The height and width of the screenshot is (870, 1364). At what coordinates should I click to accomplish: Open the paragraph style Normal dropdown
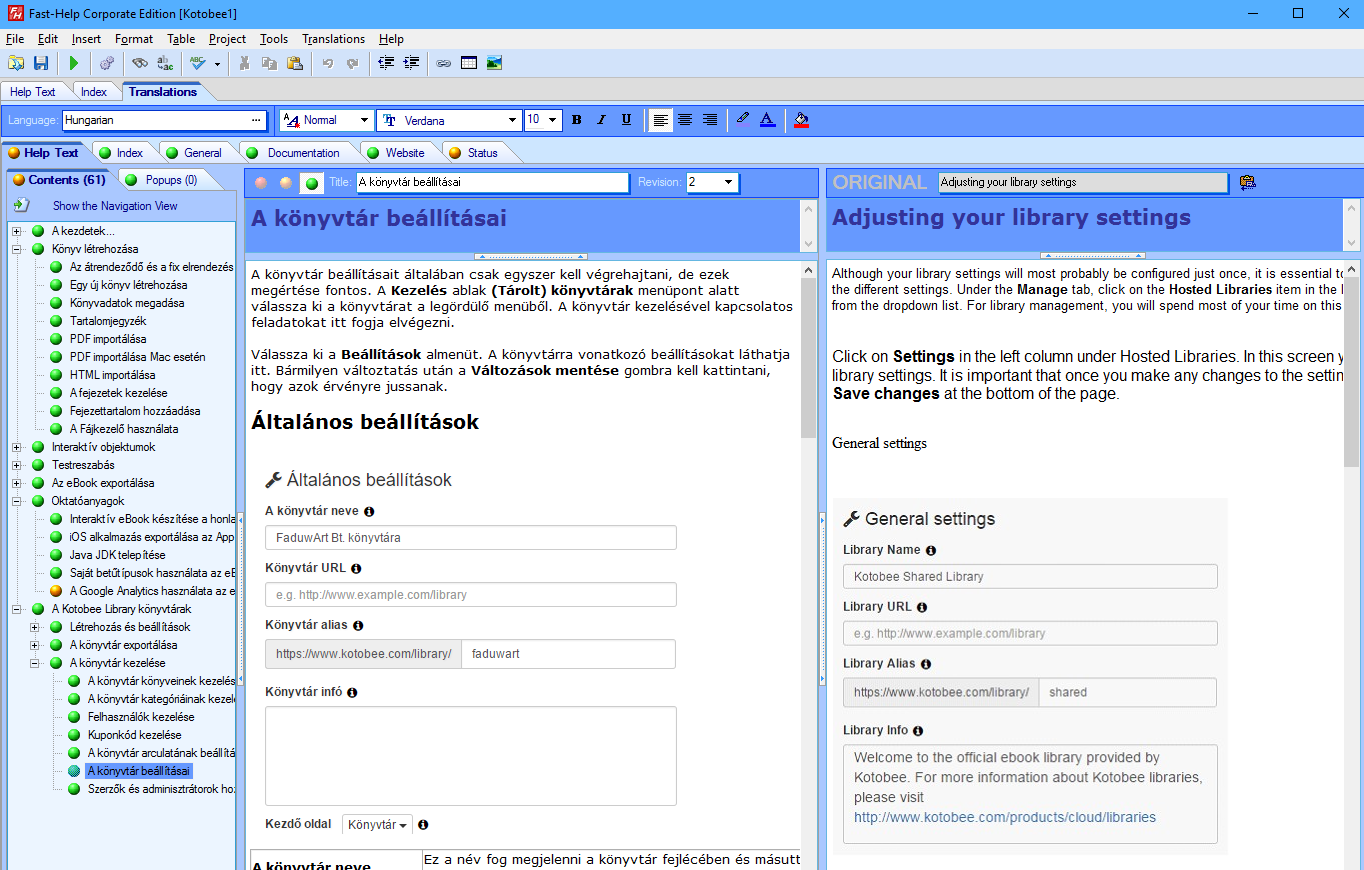(x=364, y=120)
